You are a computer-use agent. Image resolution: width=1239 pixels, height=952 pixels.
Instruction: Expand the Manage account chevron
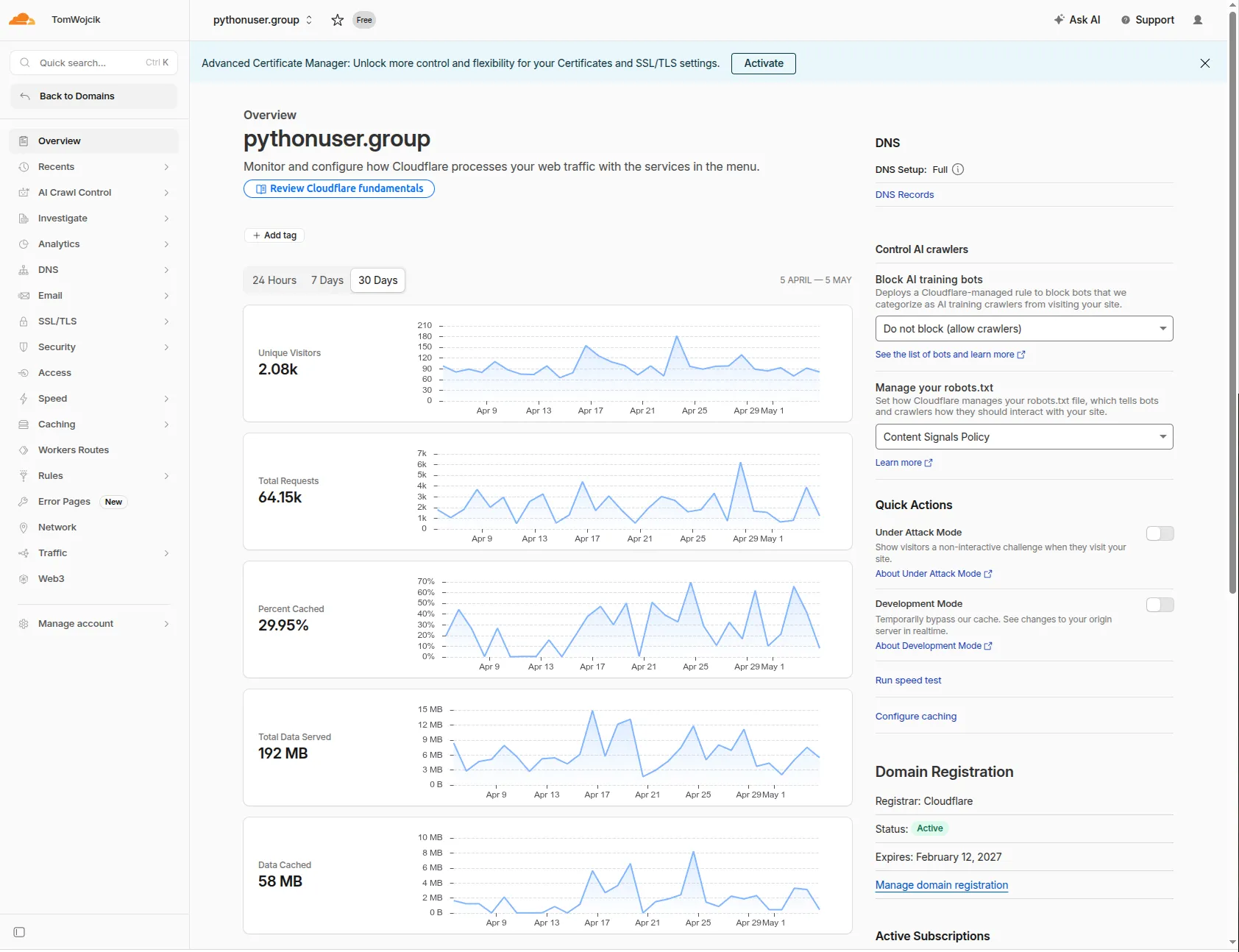pos(166,624)
